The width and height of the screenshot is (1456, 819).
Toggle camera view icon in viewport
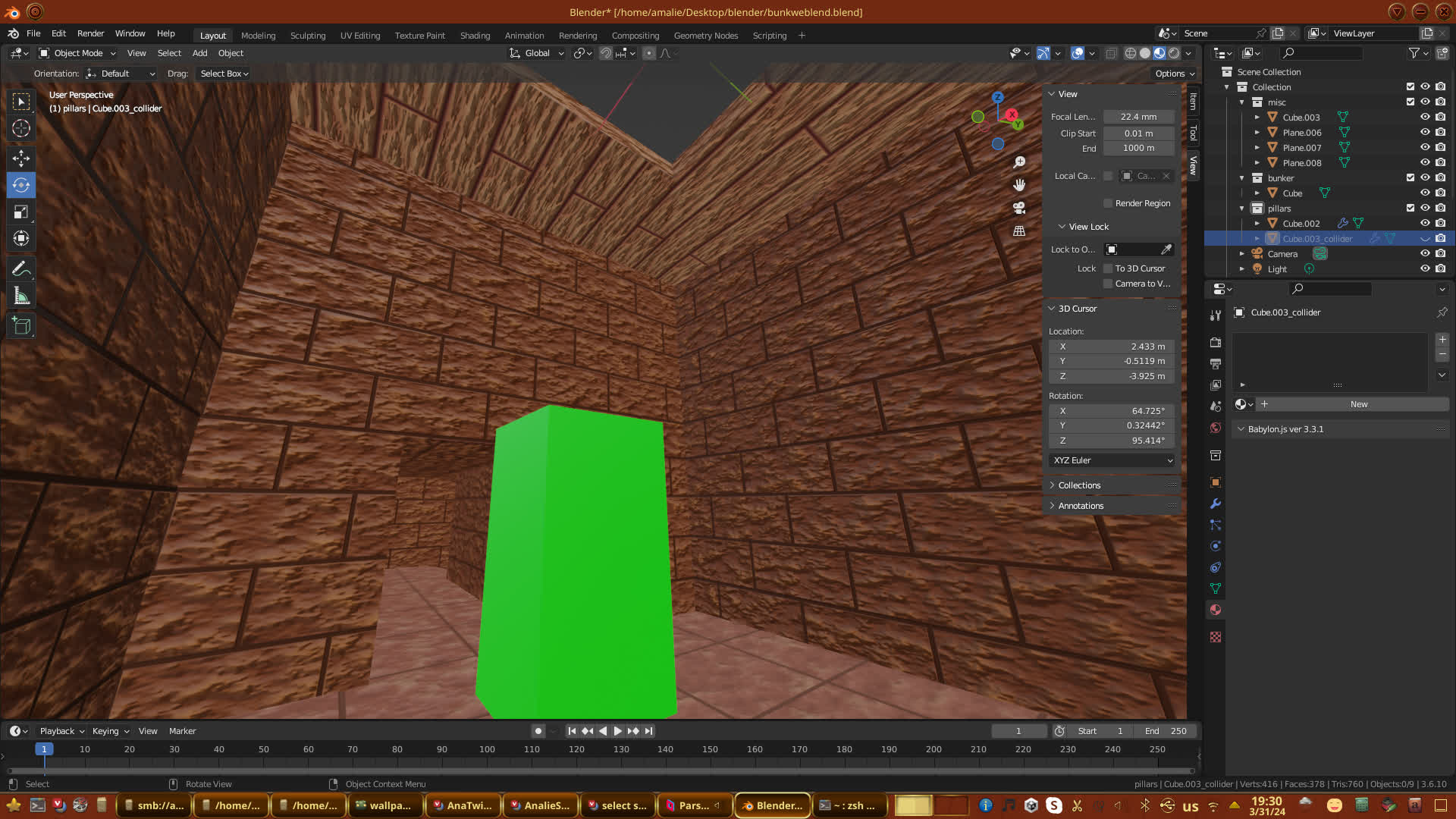tap(1019, 208)
